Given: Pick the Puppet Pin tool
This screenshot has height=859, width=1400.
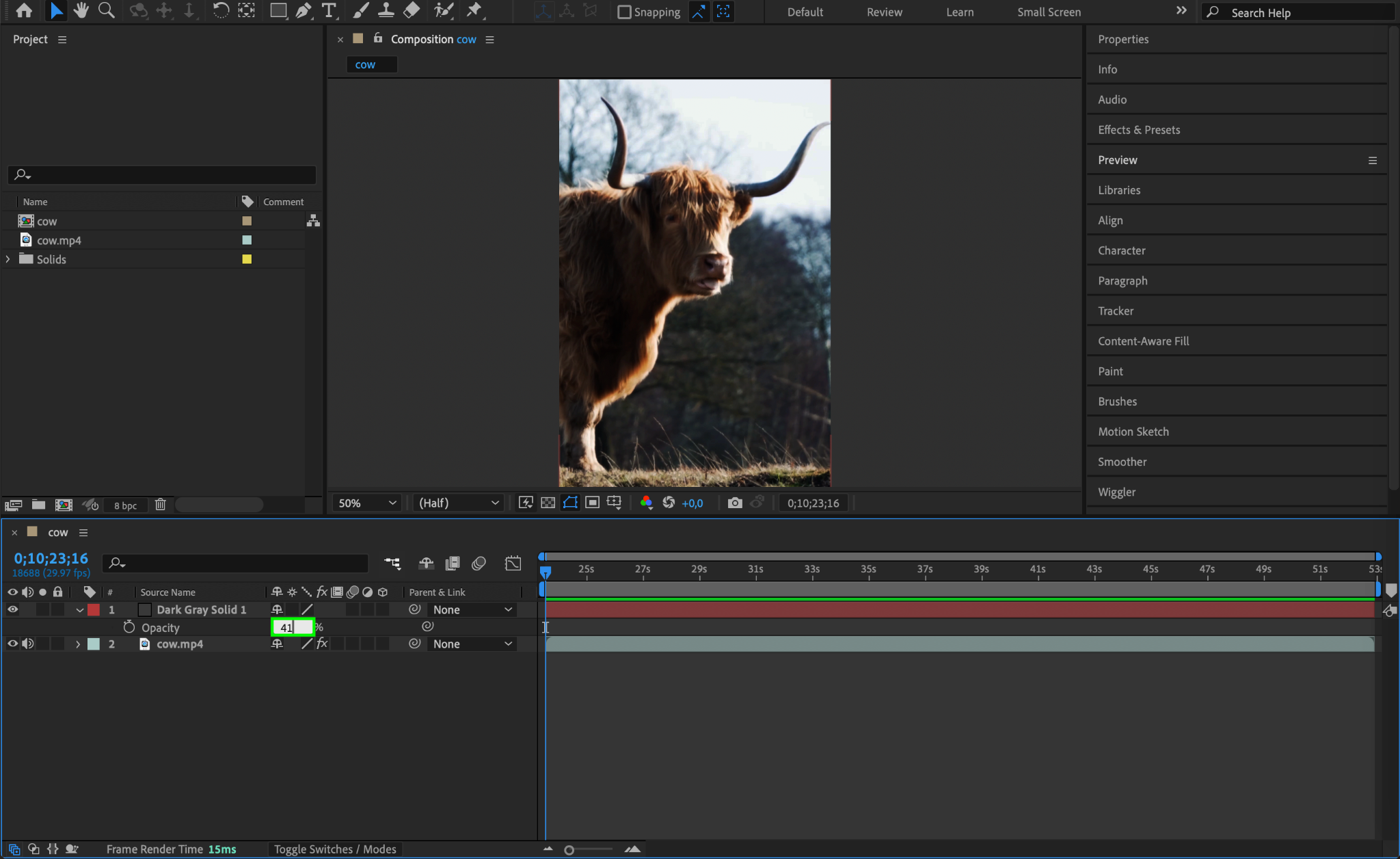Looking at the screenshot, I should click(474, 10).
